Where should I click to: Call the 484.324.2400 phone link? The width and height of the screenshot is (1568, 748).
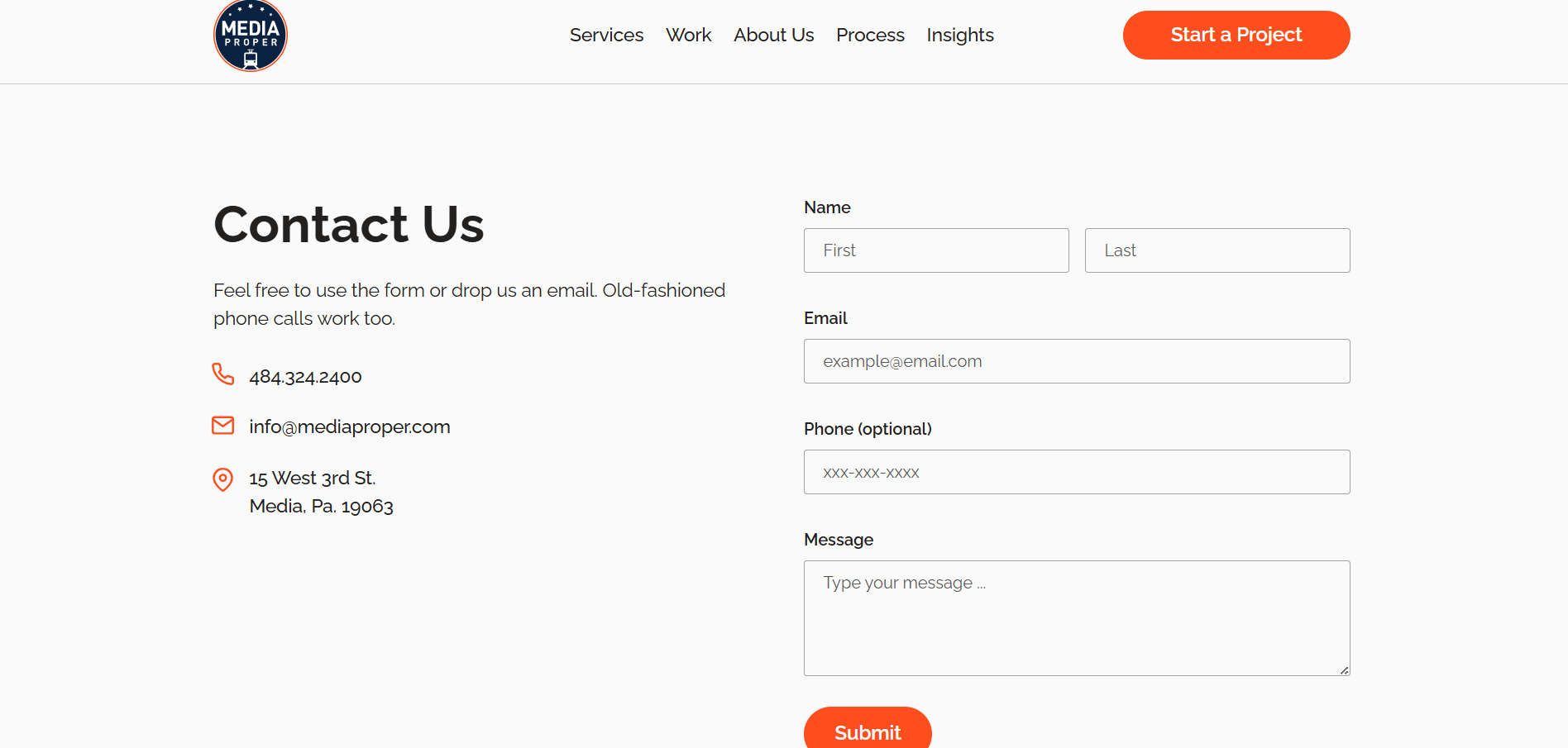[x=305, y=377]
